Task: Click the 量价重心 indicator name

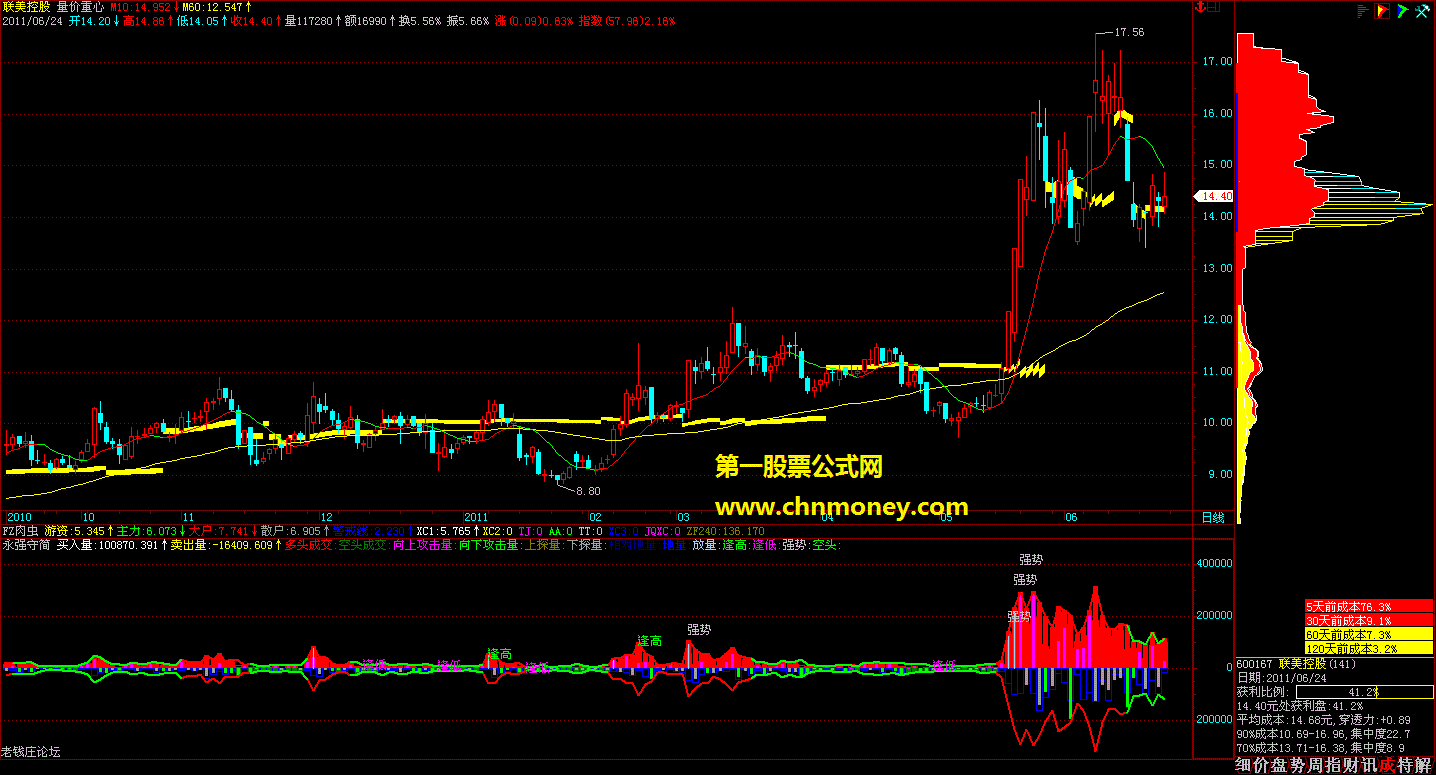Action: click(x=81, y=6)
